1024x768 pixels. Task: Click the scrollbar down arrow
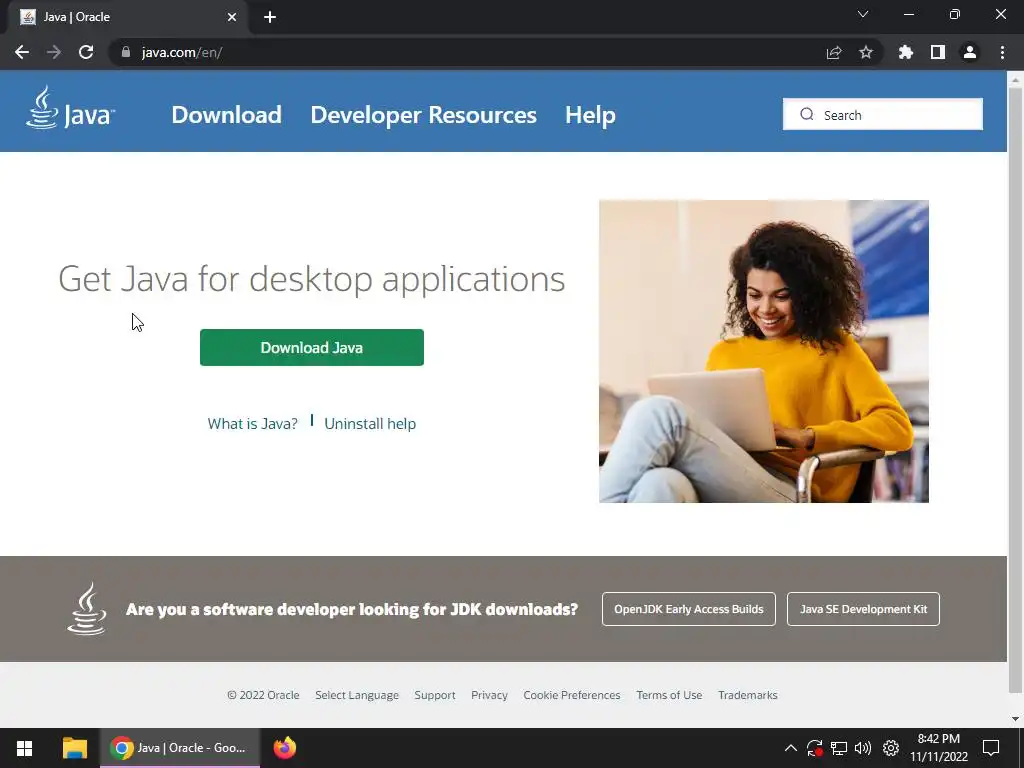(1015, 719)
